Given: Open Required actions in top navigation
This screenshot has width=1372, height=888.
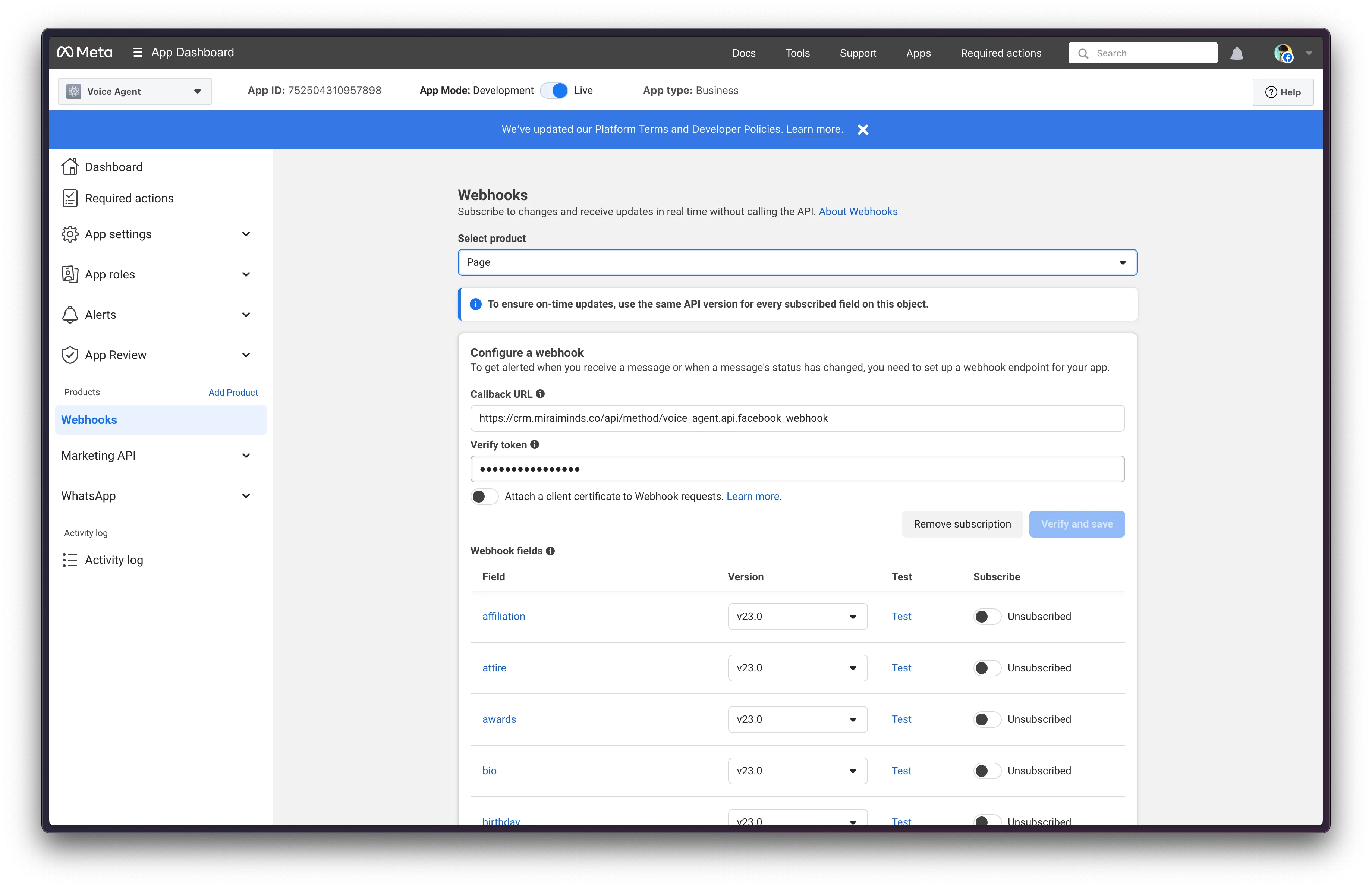Looking at the screenshot, I should (x=1001, y=53).
